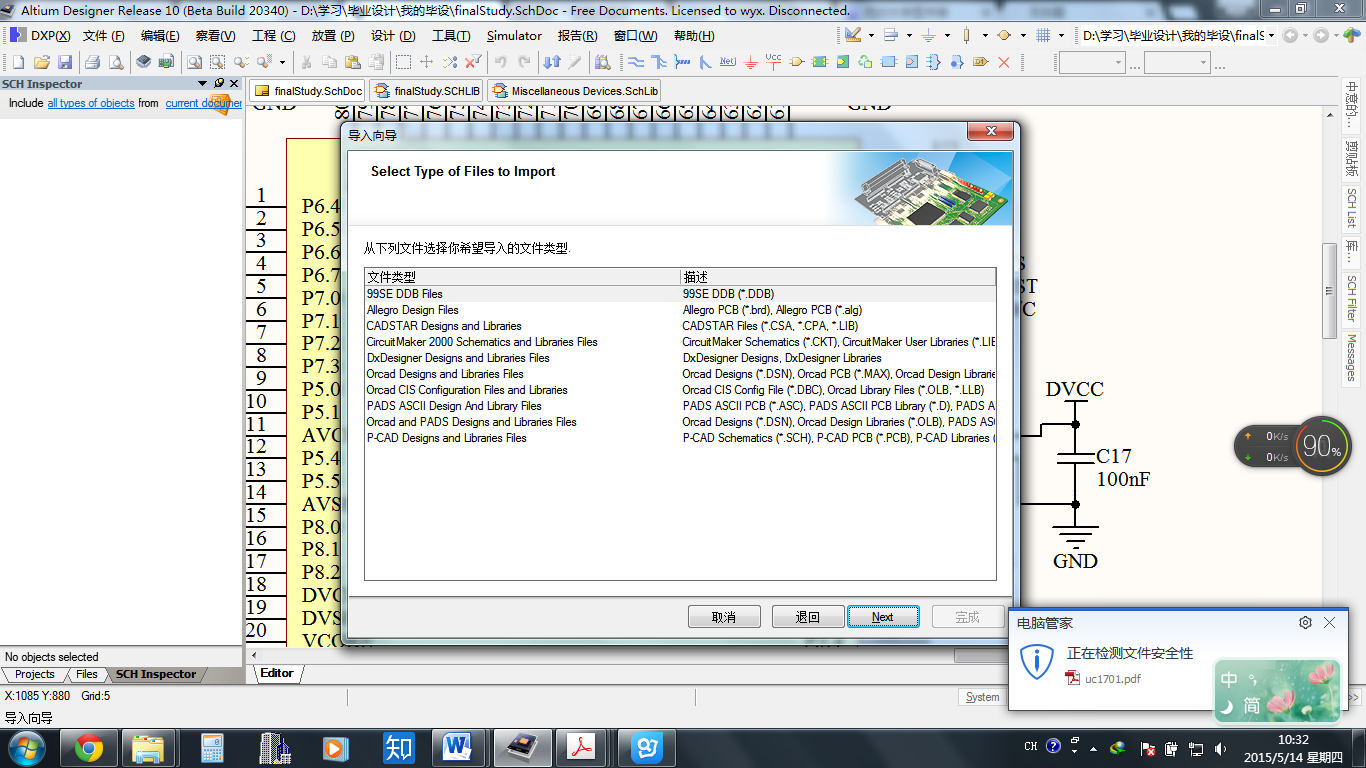Open the SCH Inspector panel options dropdown
The height and width of the screenshot is (768, 1366).
tap(204, 84)
